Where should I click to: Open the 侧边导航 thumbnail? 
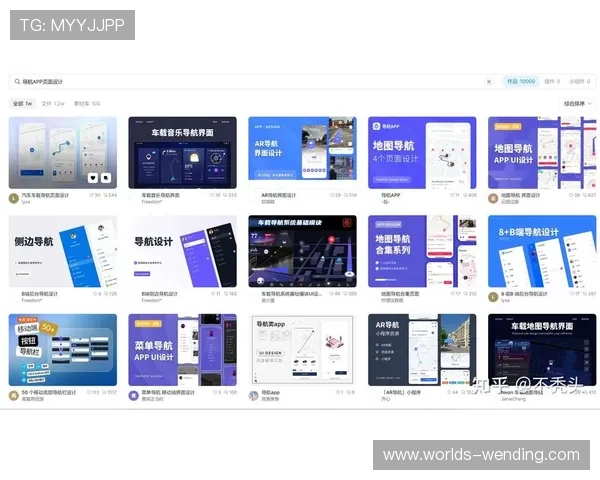point(63,251)
